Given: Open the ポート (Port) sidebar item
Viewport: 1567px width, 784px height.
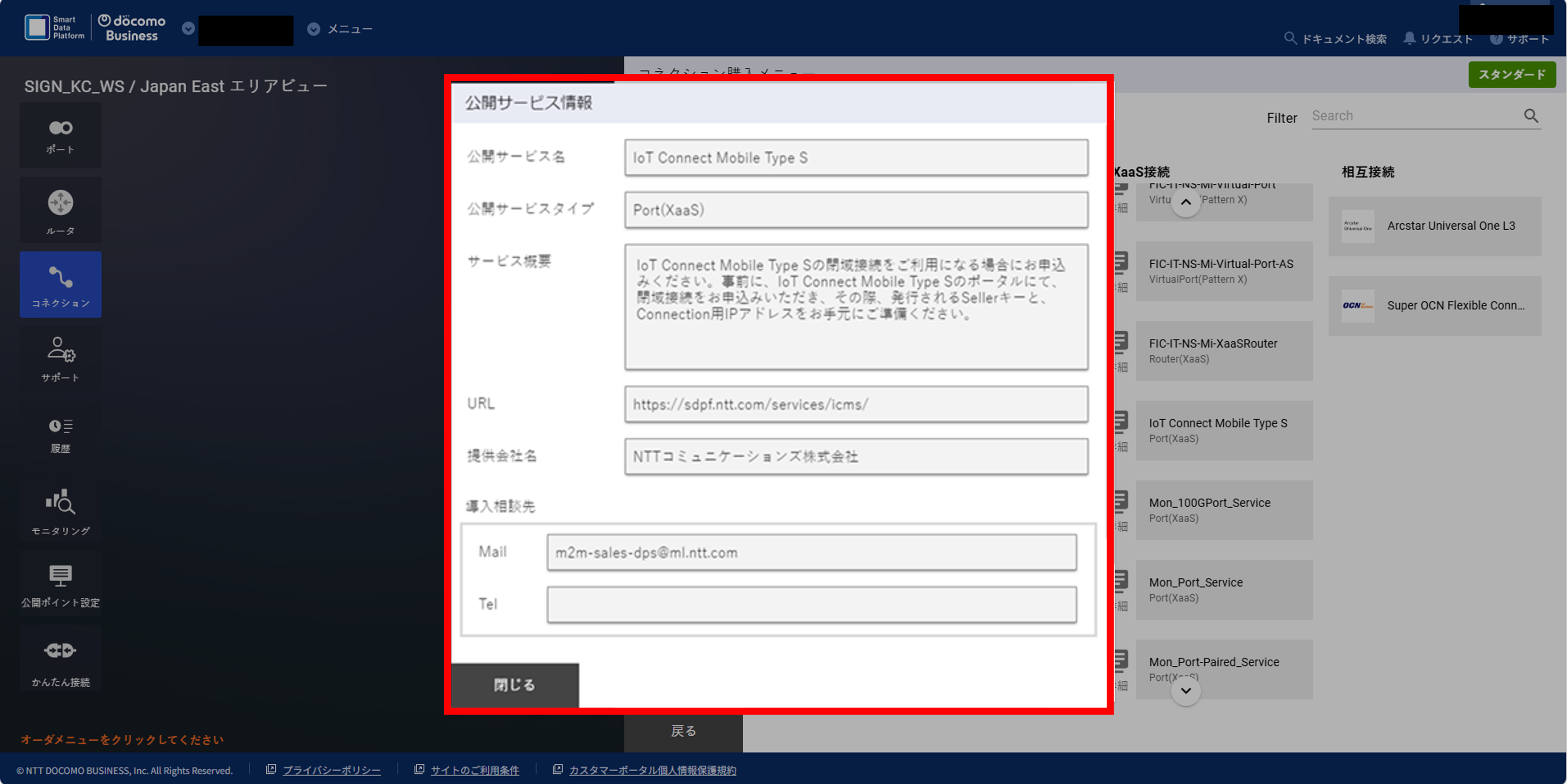Looking at the screenshot, I should pos(60,136).
